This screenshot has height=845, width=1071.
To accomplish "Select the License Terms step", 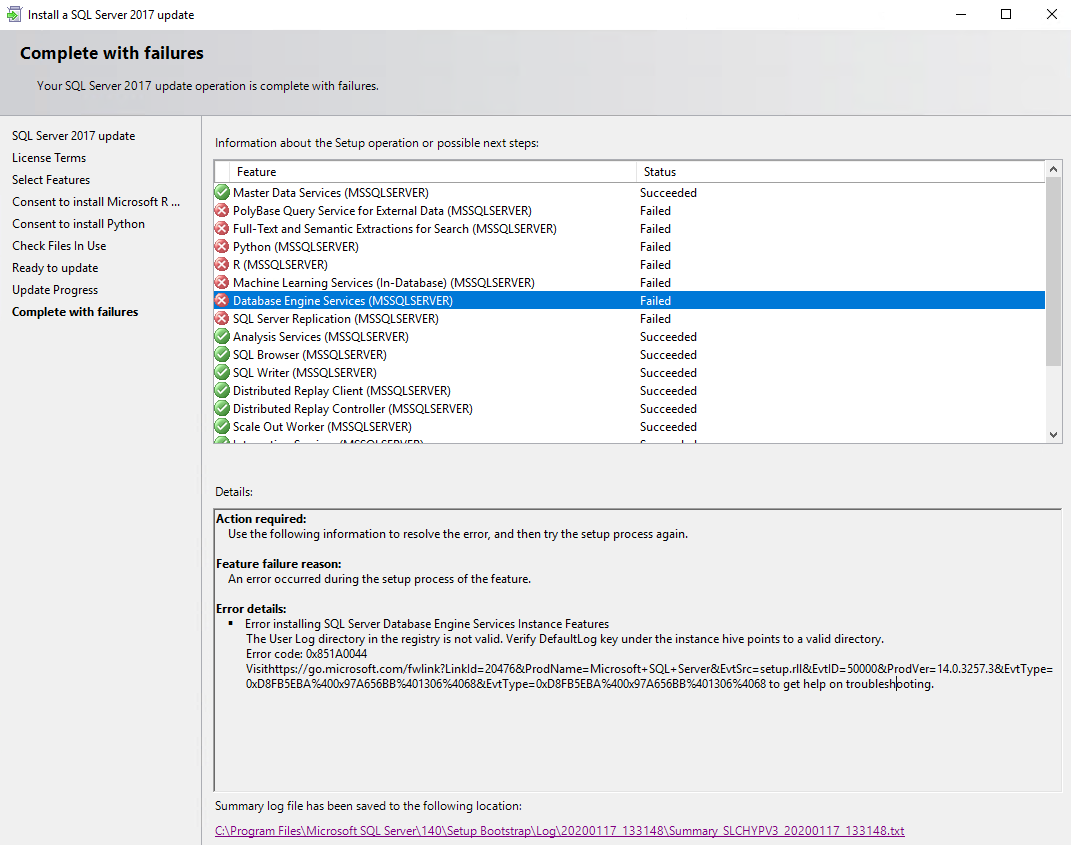I will (49, 158).
